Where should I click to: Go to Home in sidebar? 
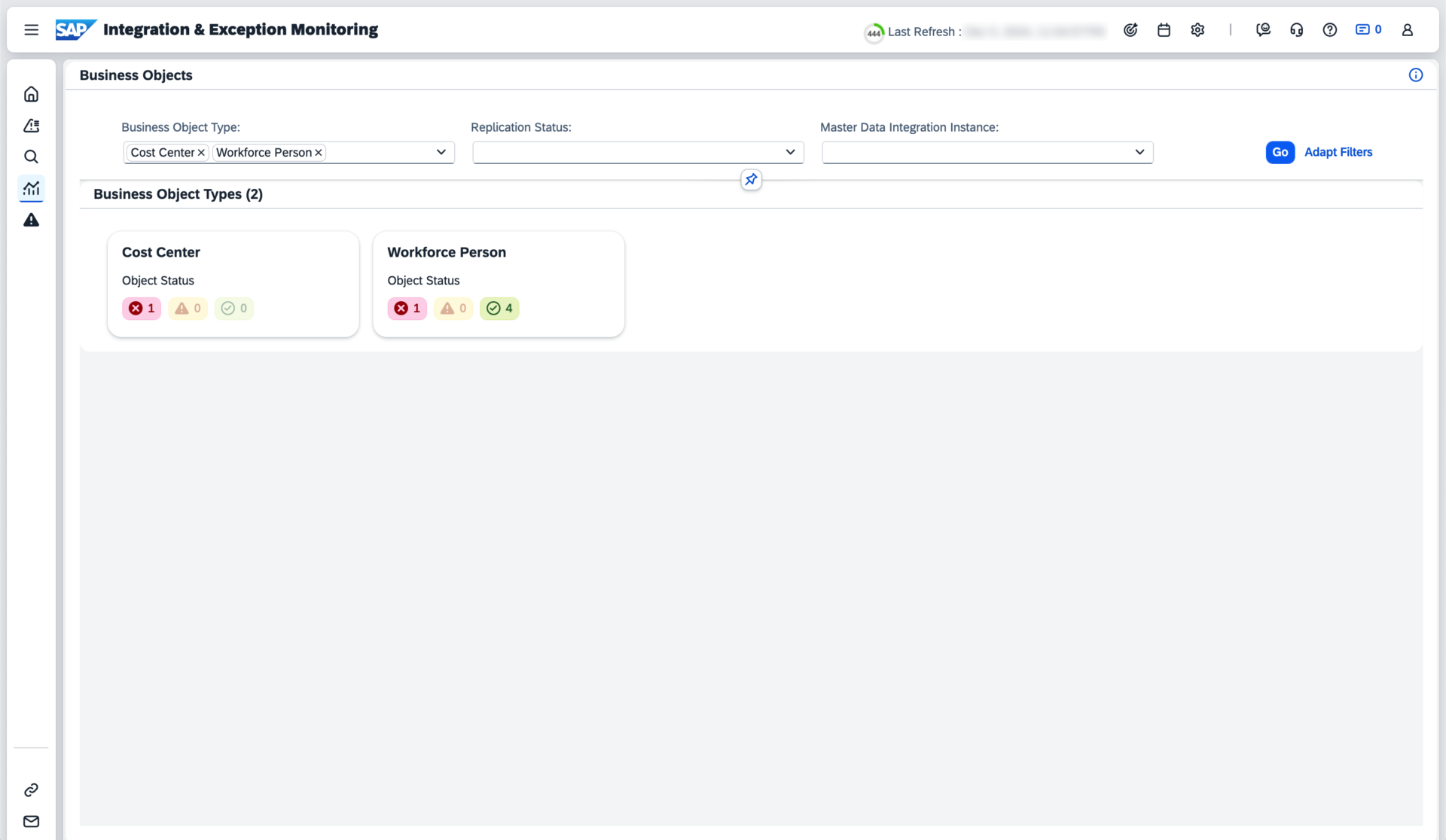tap(31, 94)
